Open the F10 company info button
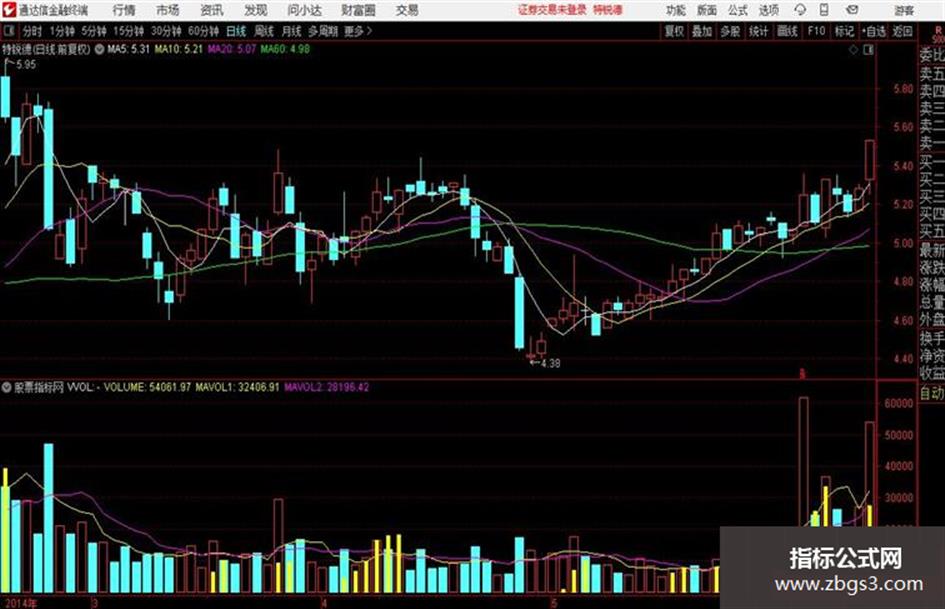The width and height of the screenshot is (945, 609). tap(816, 31)
